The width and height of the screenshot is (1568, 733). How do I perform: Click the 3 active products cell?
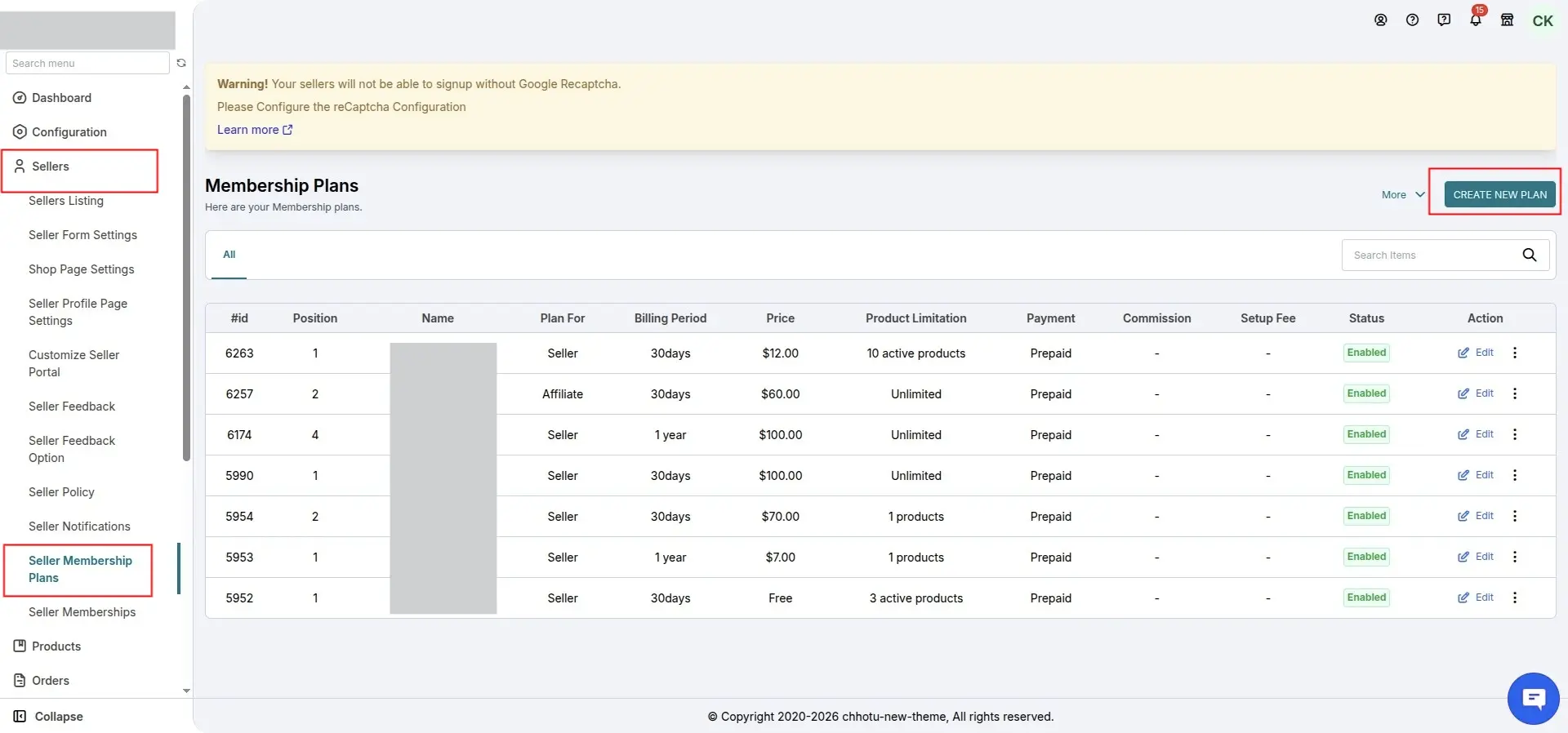tap(916, 598)
